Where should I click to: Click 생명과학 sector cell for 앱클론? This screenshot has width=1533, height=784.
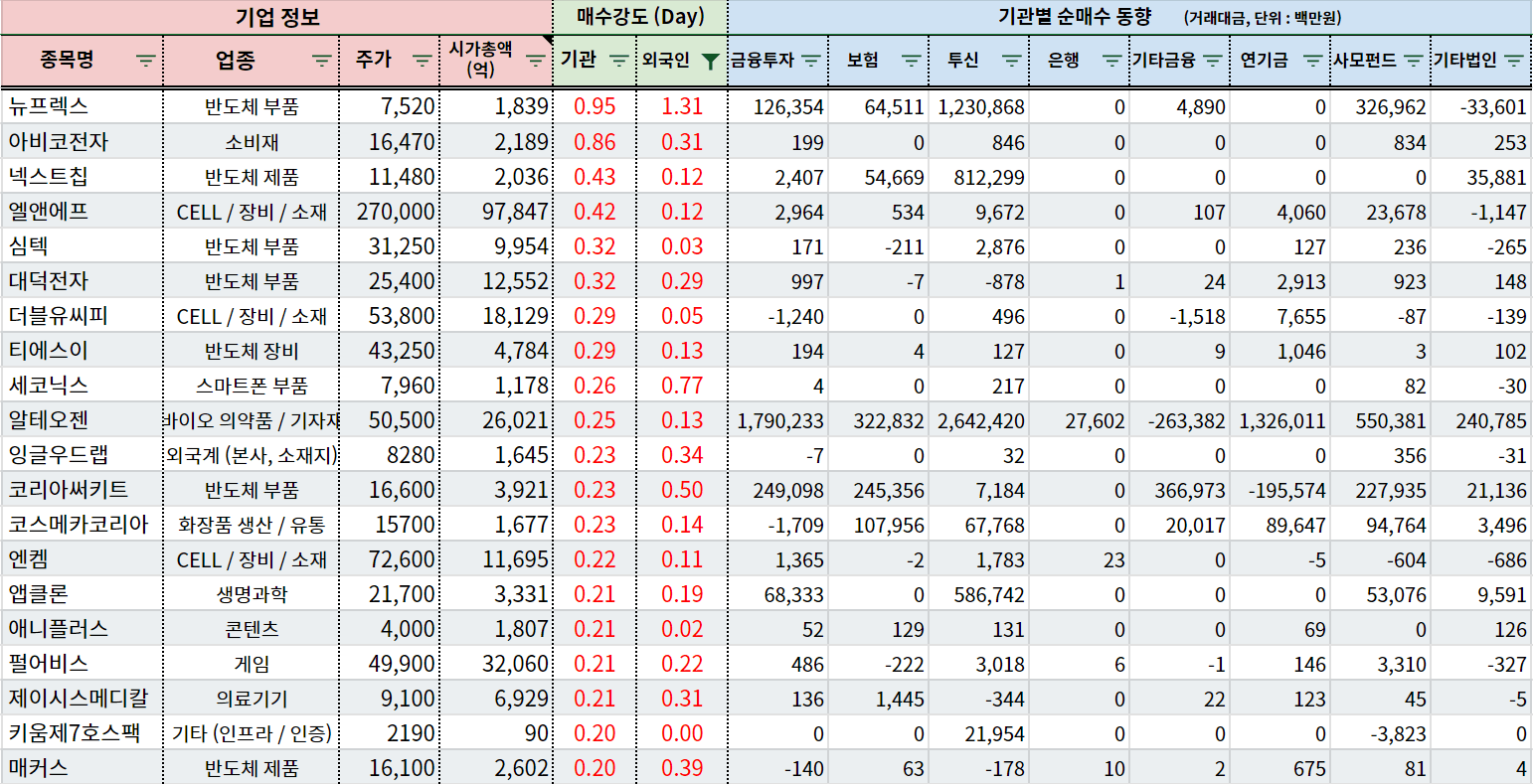pyautogui.click(x=252, y=594)
